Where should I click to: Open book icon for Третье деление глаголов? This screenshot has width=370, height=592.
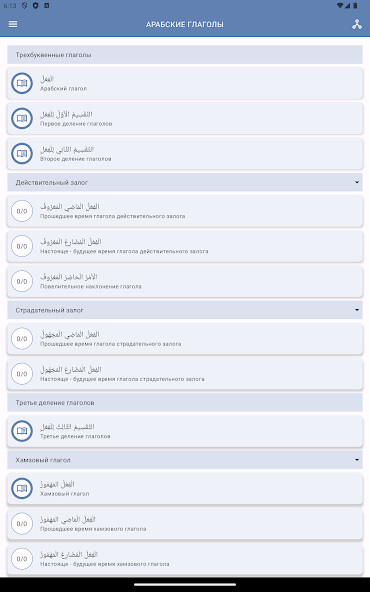click(22, 431)
